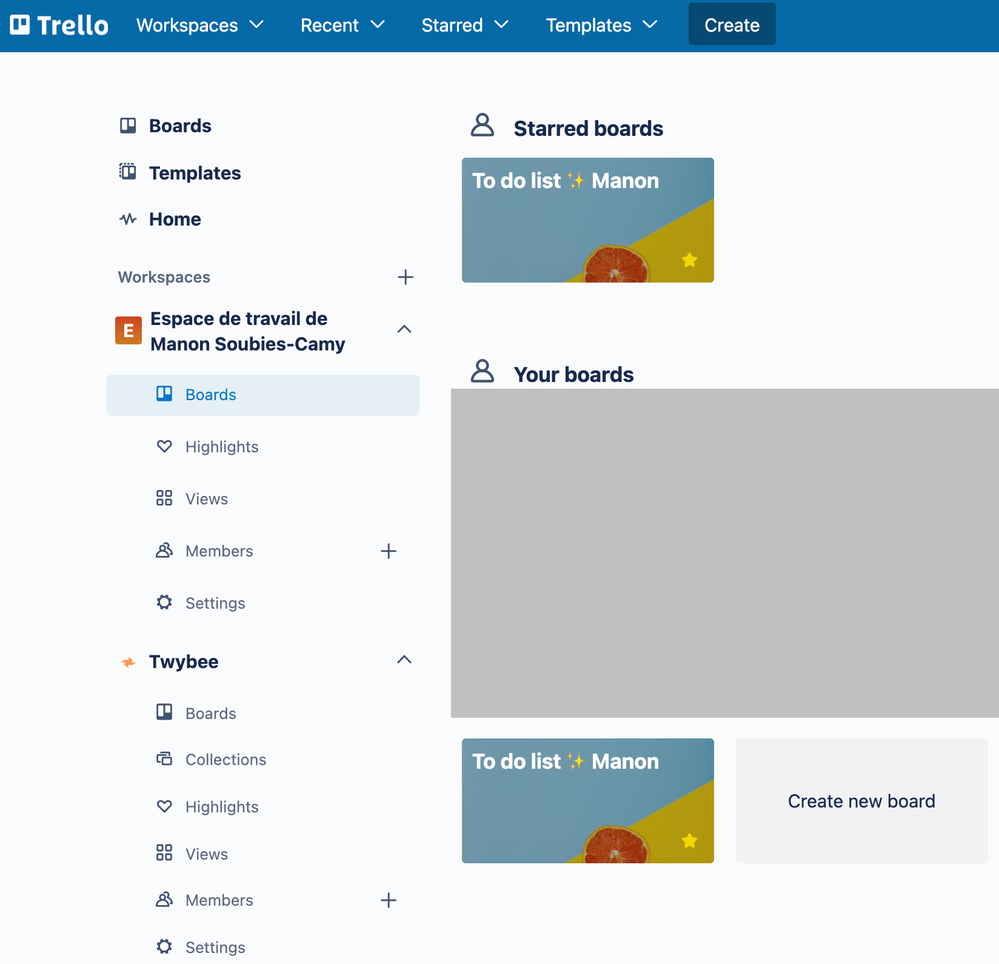Open the Starred dropdown menu
Image resolution: width=999 pixels, height=964 pixels.
pyautogui.click(x=465, y=25)
